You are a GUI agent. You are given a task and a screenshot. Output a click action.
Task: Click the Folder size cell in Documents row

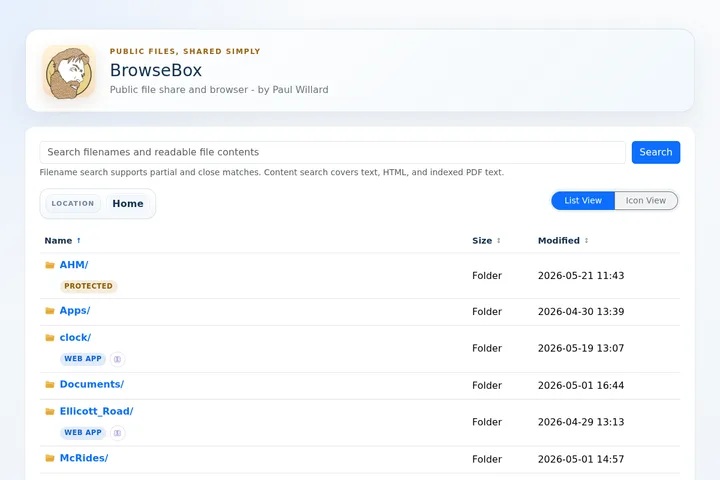487,385
